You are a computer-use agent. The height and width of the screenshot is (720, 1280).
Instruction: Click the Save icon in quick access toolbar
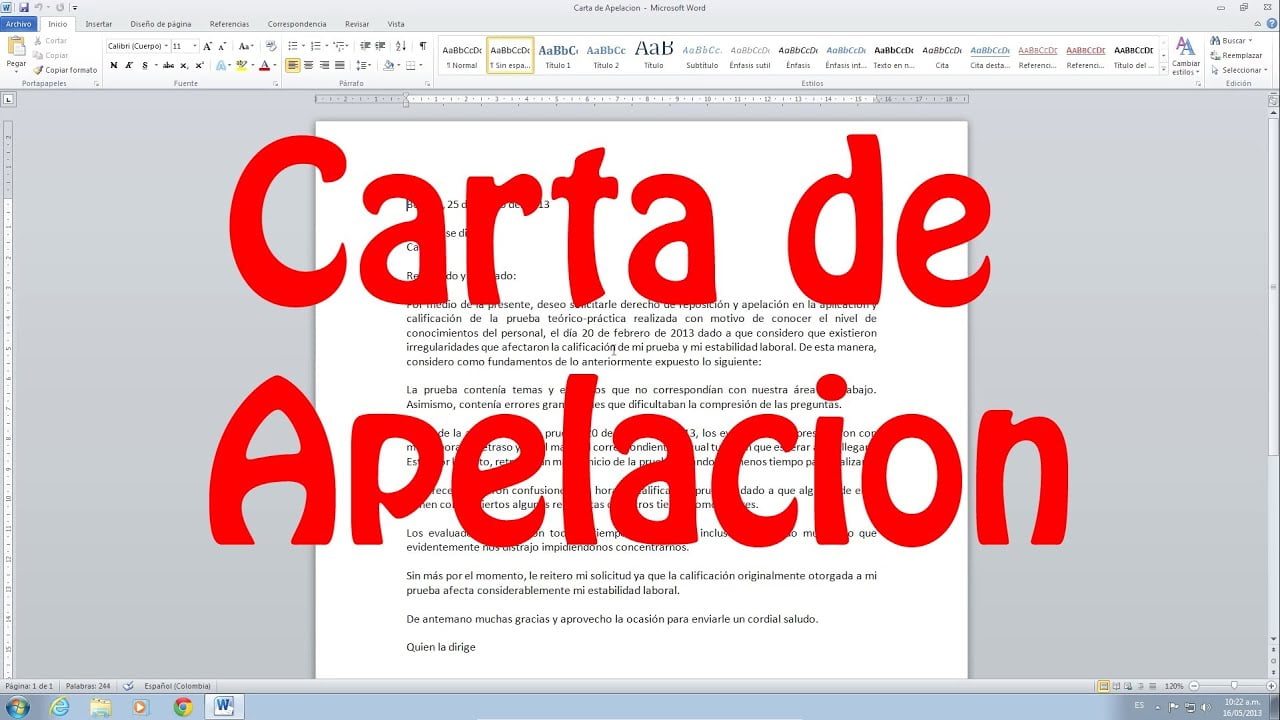point(22,7)
